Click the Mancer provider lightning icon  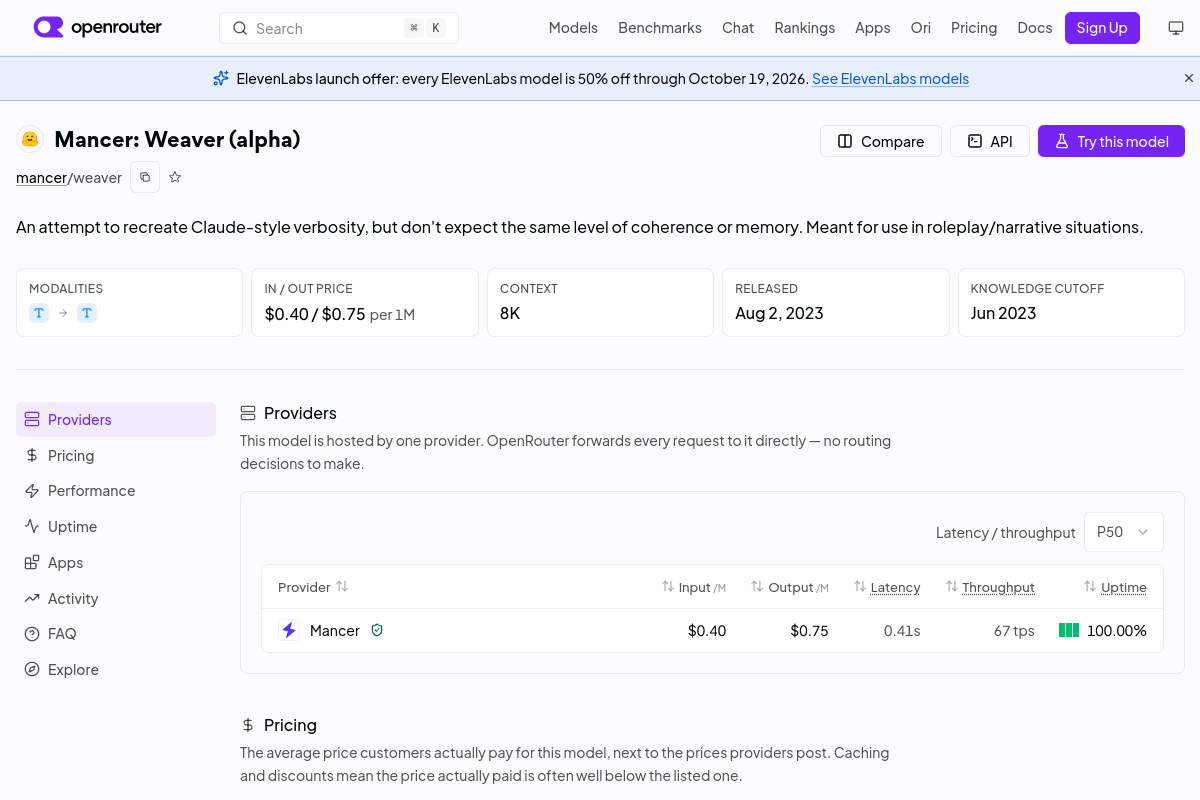(x=289, y=630)
